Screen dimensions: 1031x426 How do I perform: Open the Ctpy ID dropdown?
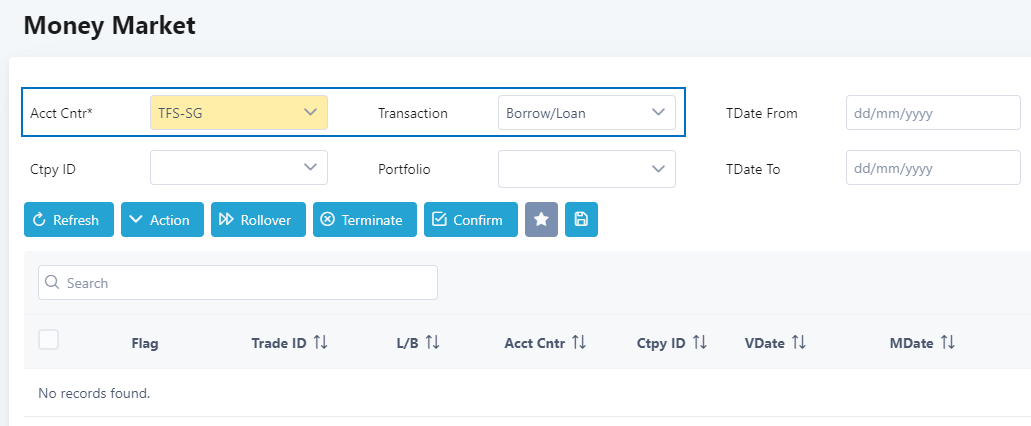coord(239,169)
